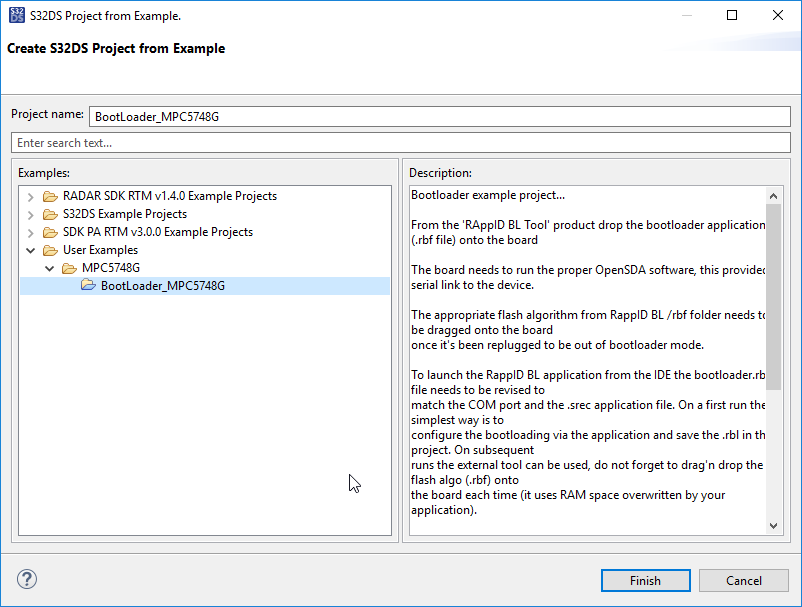
Task: Click the SDK PA RTM v3.0.0 folder icon
Action: (50, 232)
